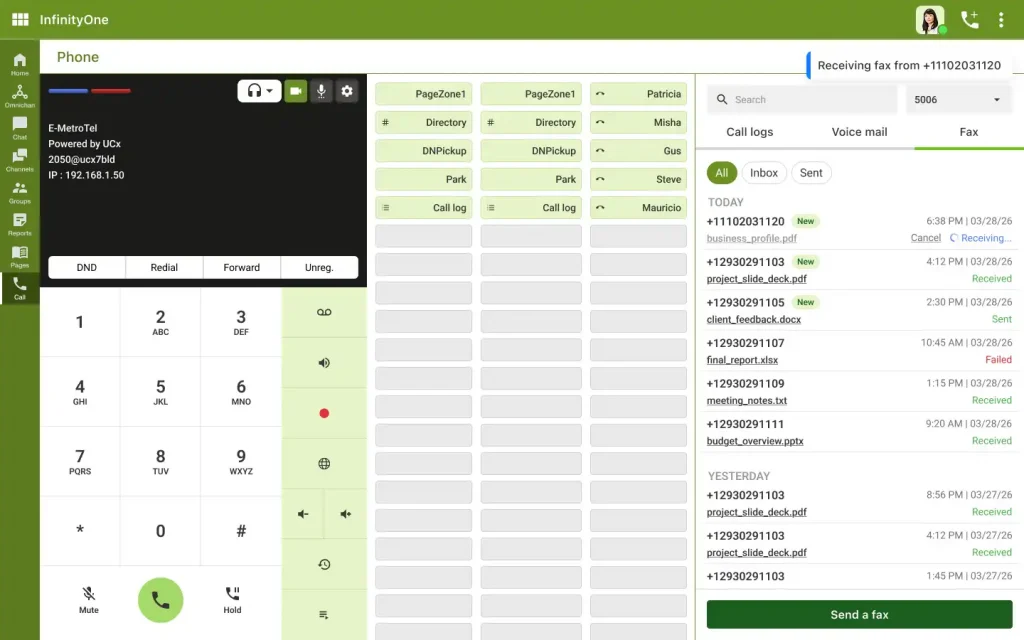Click the Search input field
Image resolution: width=1024 pixels, height=640 pixels.
802,99
